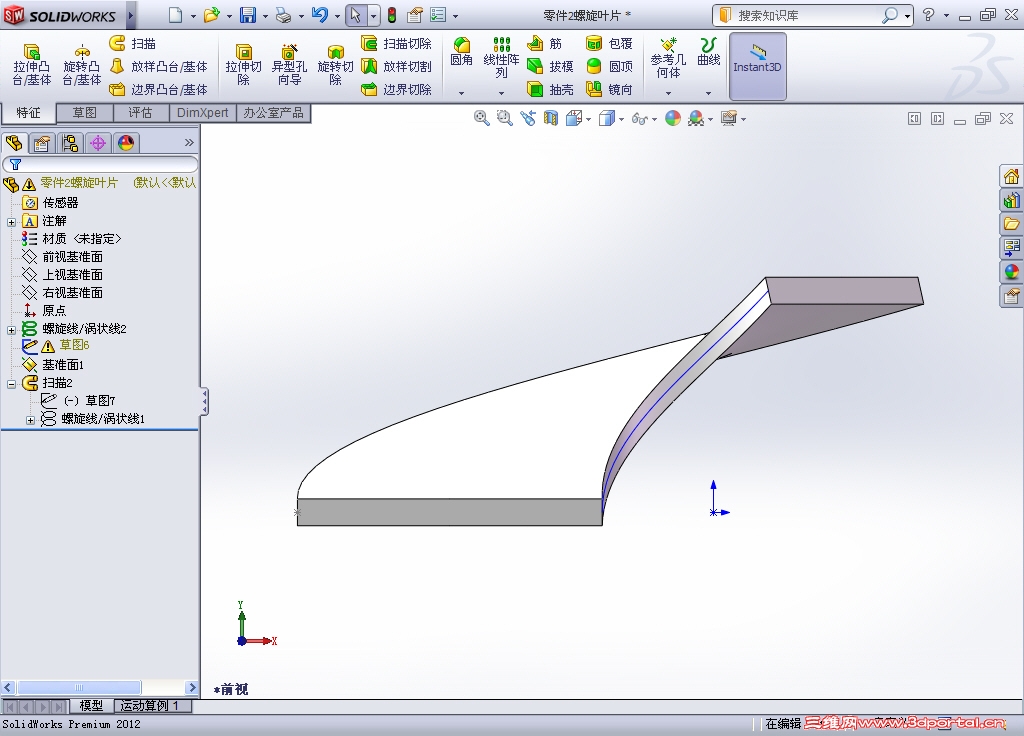Select the 边界凸台/基体 boundary boss tool
1024x736 pixels.
coord(158,89)
